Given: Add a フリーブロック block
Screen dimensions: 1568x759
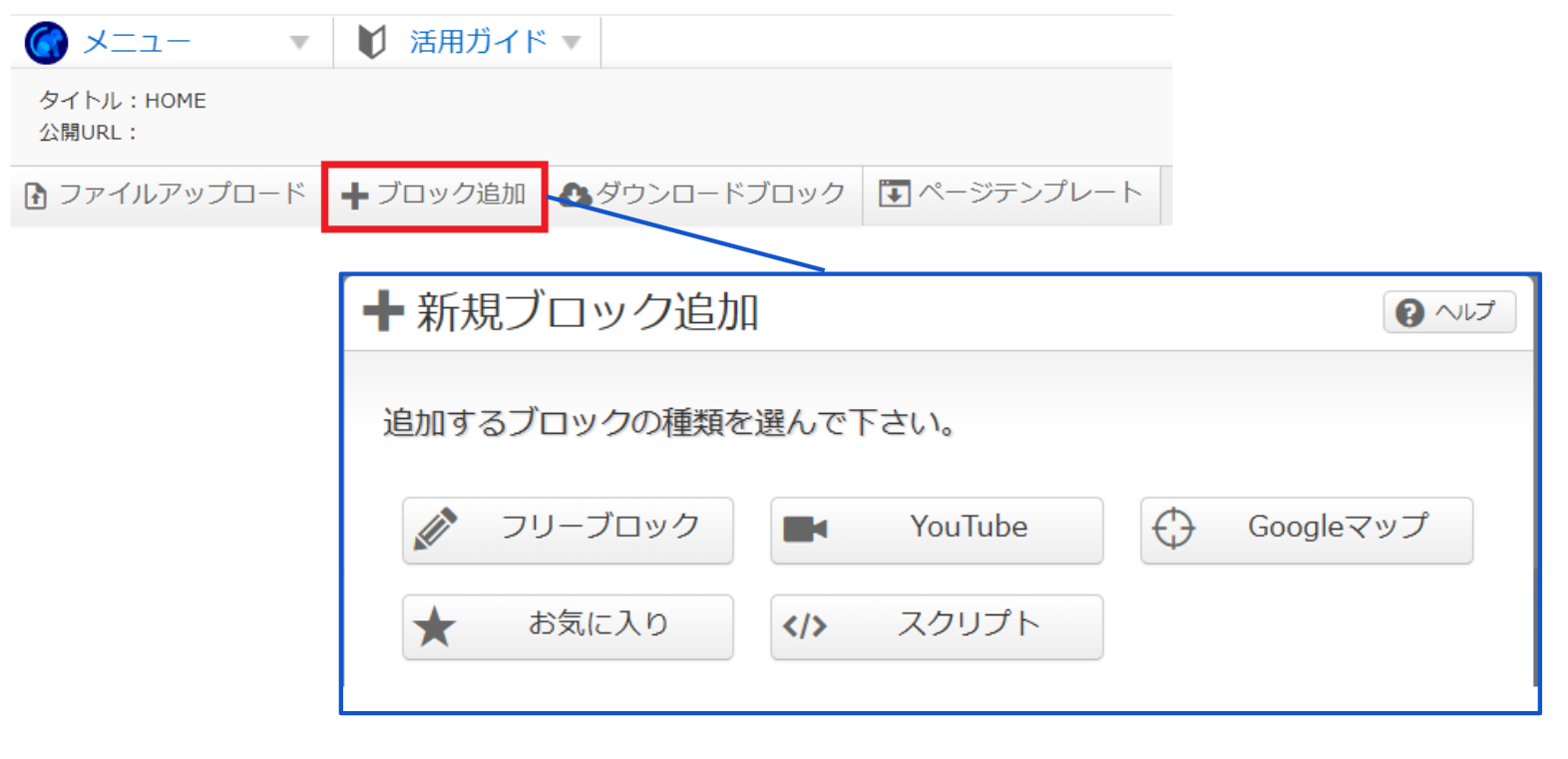Looking at the screenshot, I should (x=568, y=530).
